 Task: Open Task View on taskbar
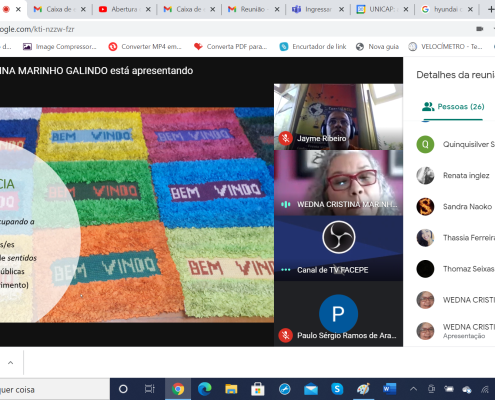coord(150,389)
